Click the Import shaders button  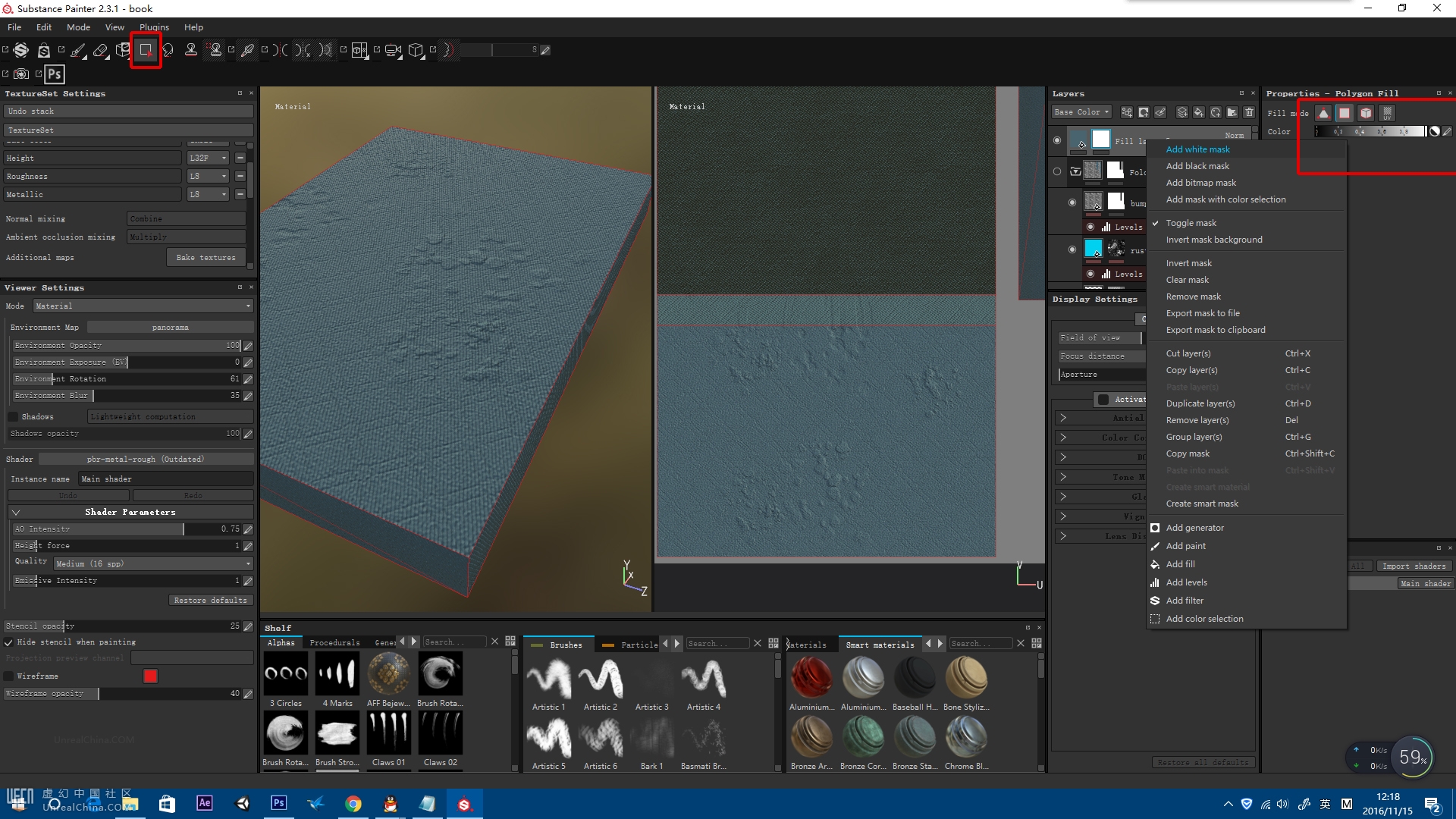point(1414,566)
